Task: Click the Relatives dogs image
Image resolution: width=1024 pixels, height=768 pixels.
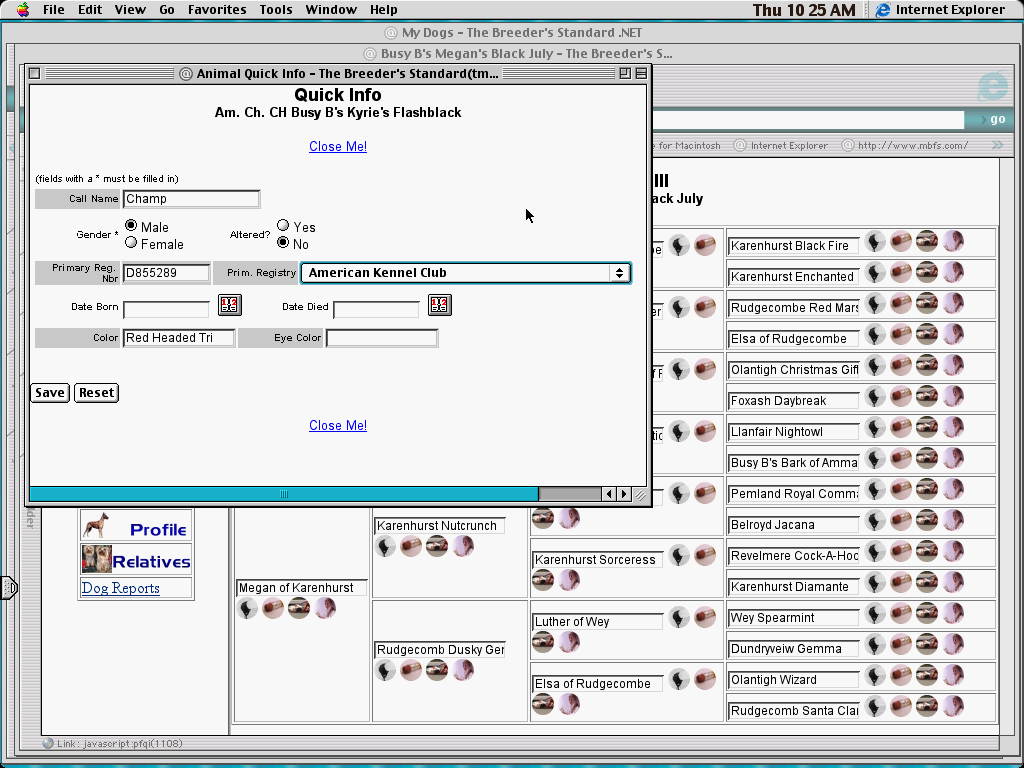Action: [97, 559]
